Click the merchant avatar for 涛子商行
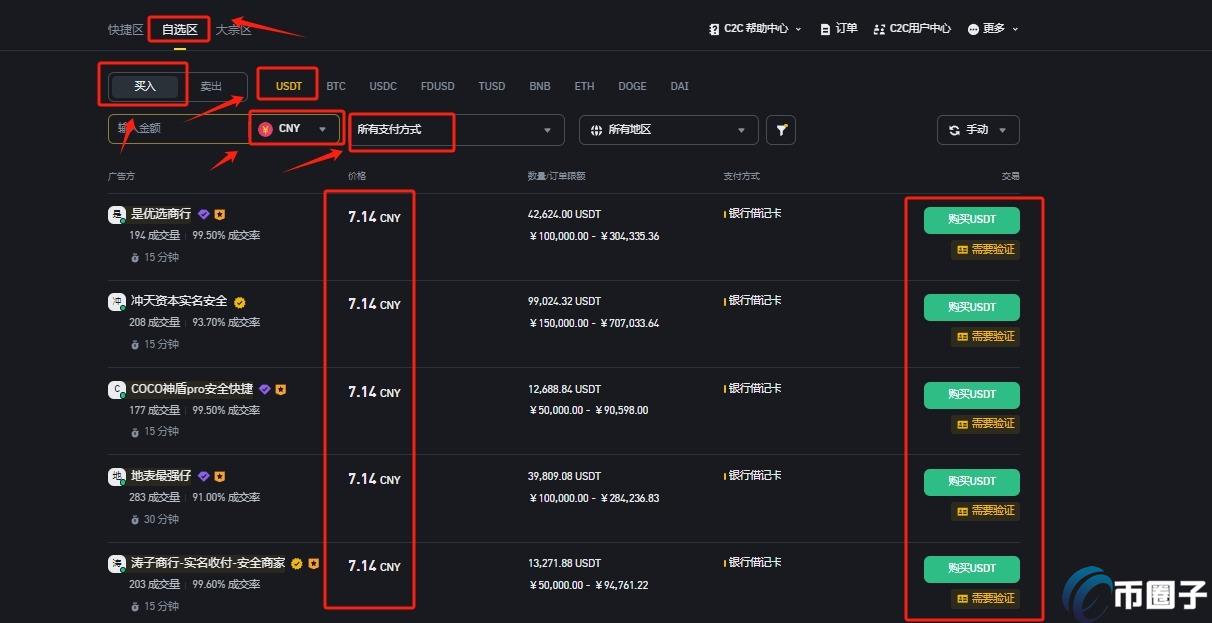The width and height of the screenshot is (1212, 623). 116,563
